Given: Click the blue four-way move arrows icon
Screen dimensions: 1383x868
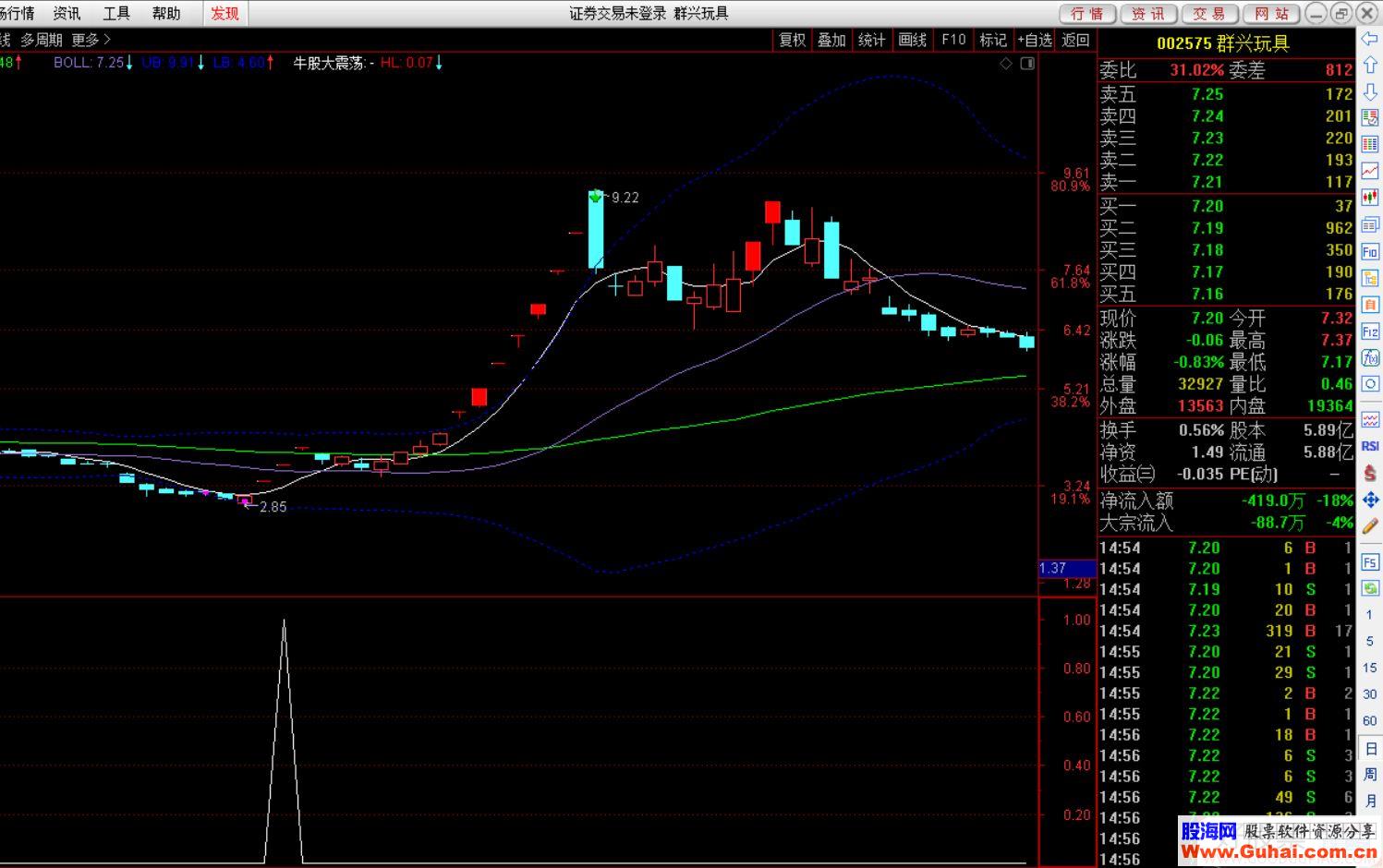Looking at the screenshot, I should coord(1370,500).
